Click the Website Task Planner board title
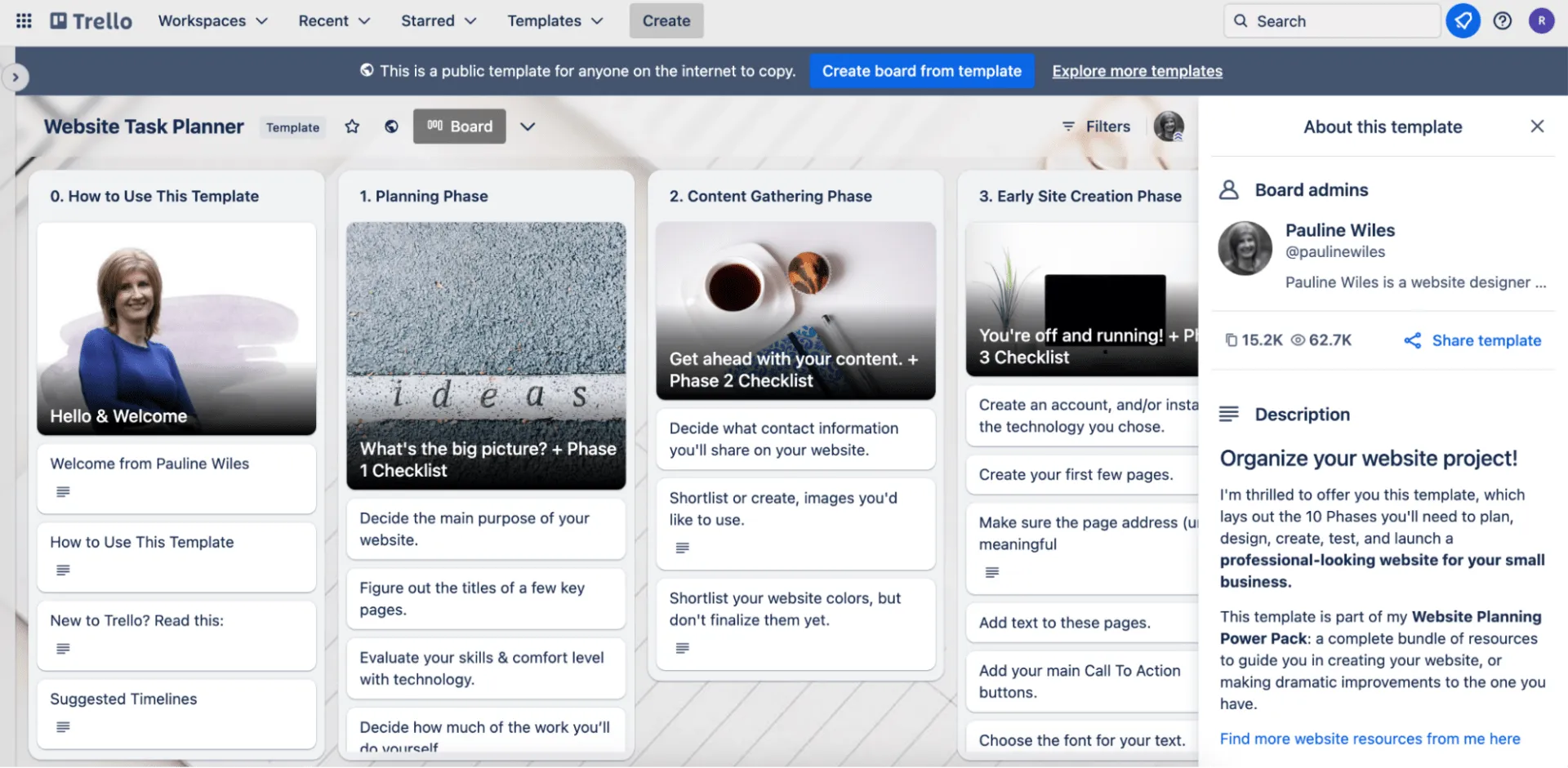Image resolution: width=1568 pixels, height=768 pixels. pos(144,127)
